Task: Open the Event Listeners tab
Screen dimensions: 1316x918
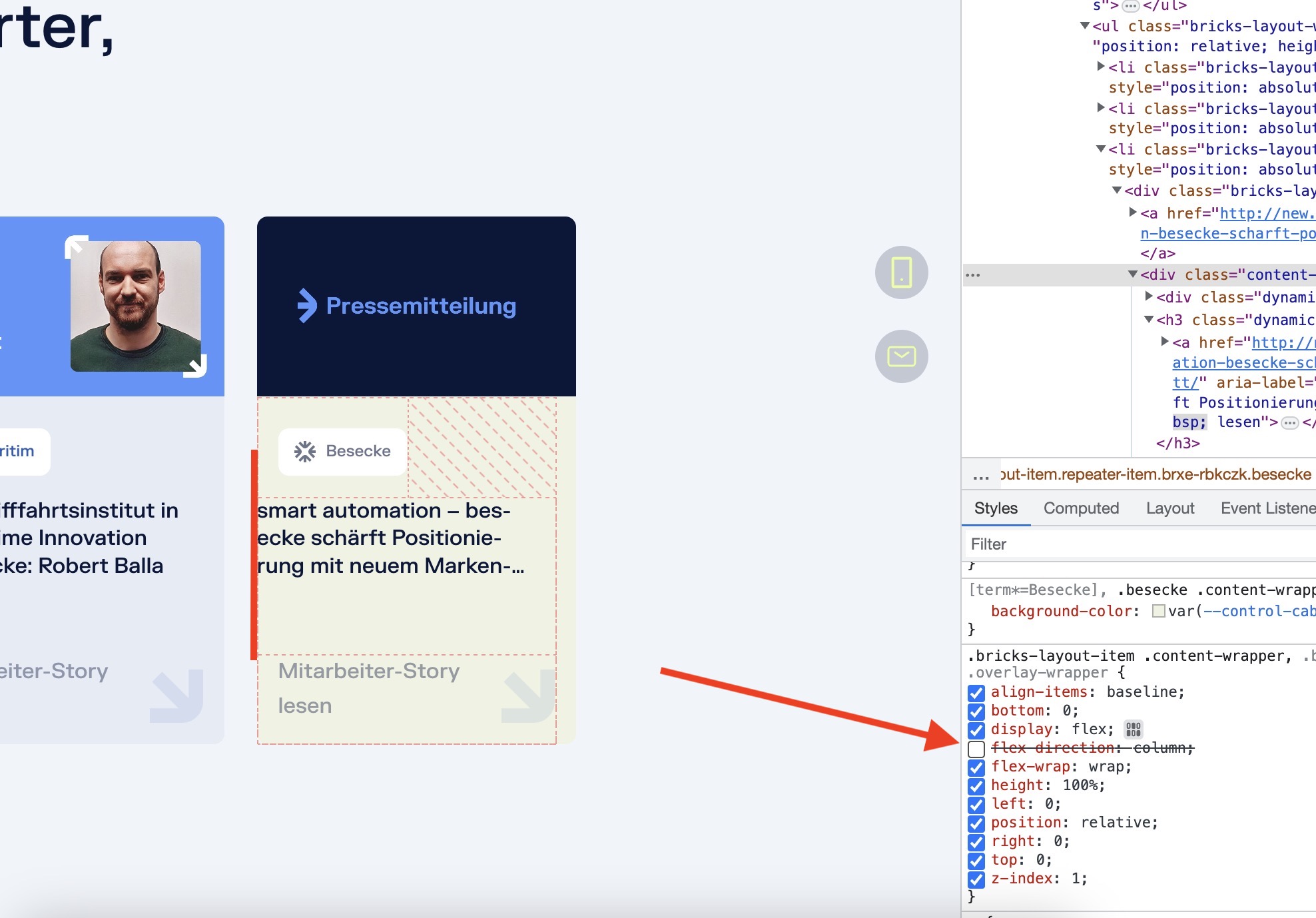Action: [x=1267, y=508]
